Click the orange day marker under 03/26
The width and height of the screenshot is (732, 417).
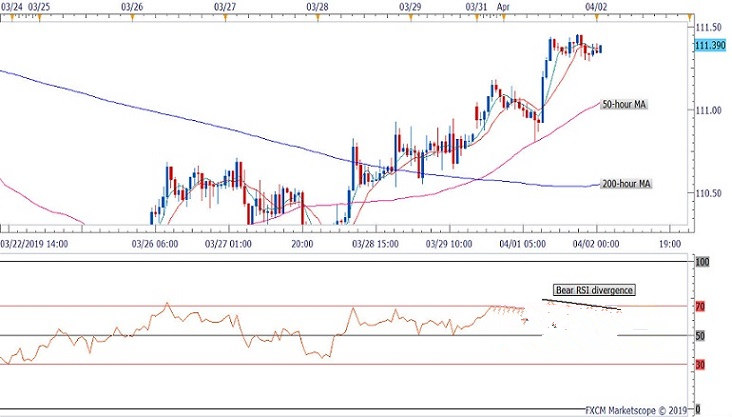coord(132,22)
